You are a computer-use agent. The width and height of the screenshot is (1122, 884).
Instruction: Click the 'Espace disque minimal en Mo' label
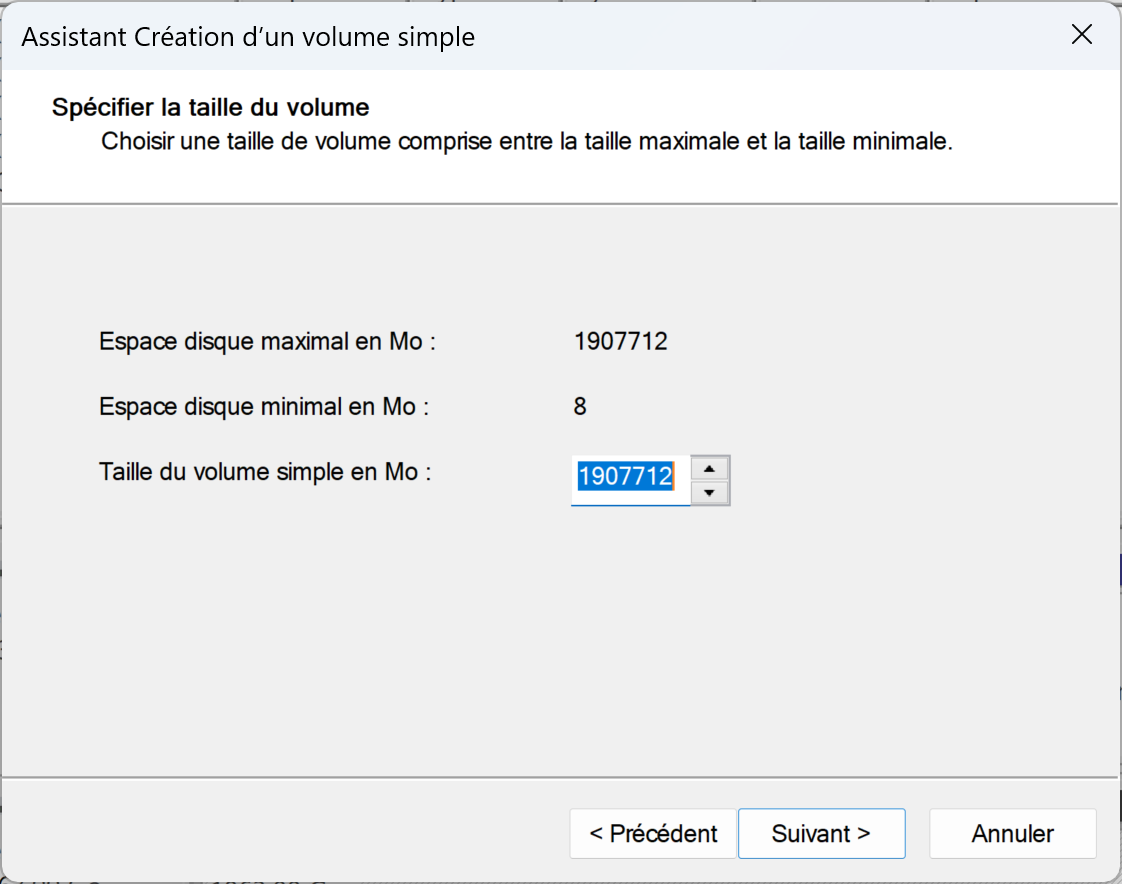[264, 407]
